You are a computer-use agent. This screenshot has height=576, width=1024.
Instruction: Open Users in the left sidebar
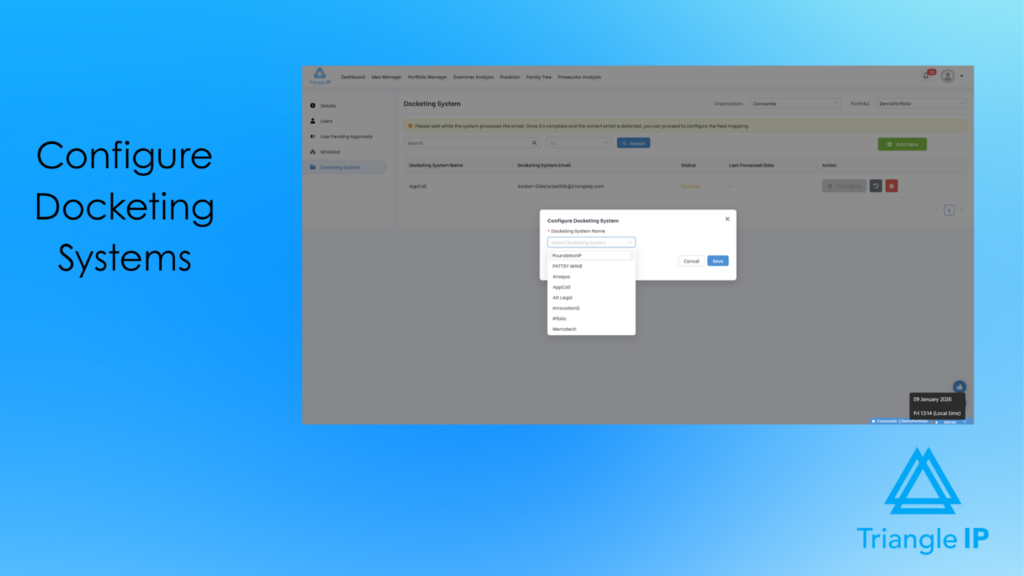pos(327,120)
